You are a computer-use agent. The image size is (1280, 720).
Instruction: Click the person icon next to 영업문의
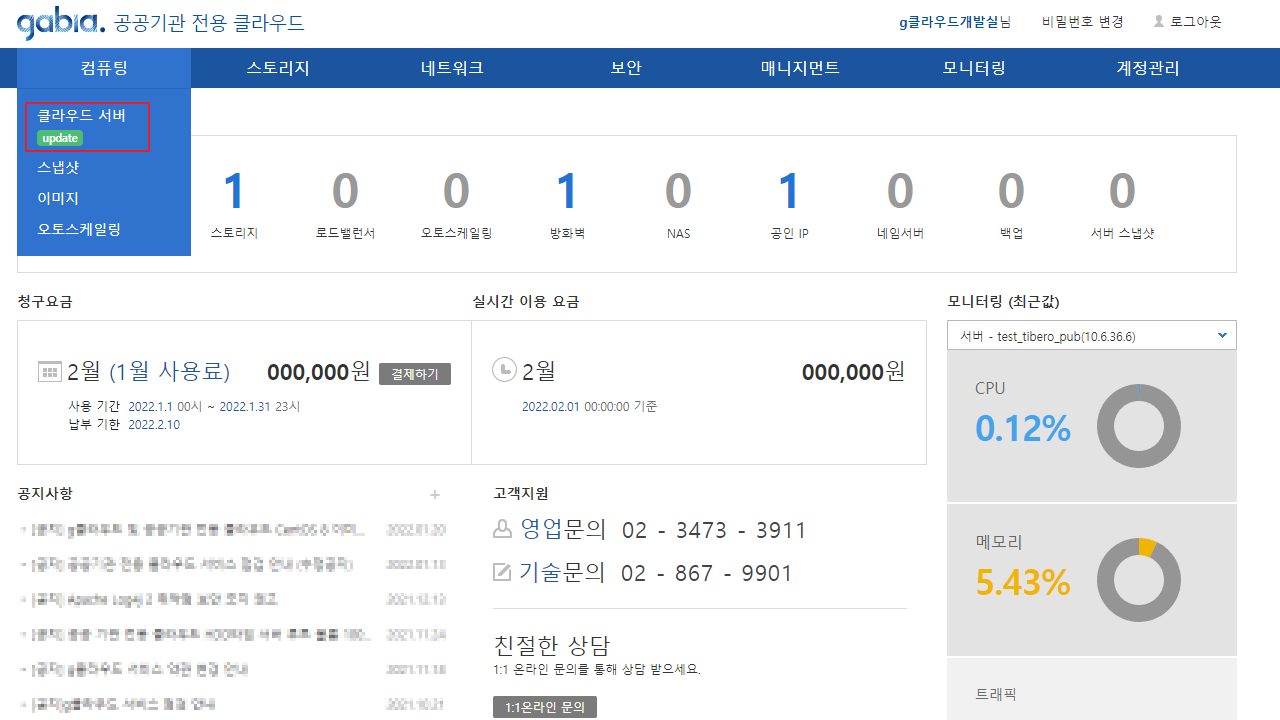pyautogui.click(x=502, y=530)
